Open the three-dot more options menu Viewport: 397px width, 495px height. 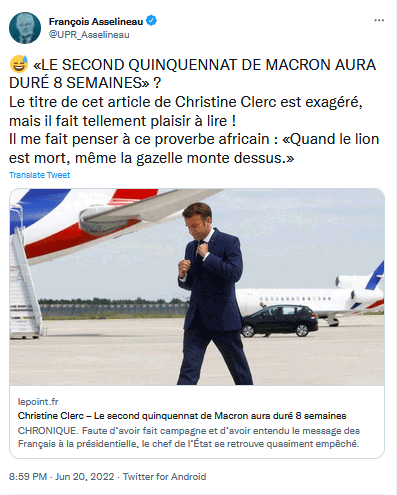[x=379, y=21]
